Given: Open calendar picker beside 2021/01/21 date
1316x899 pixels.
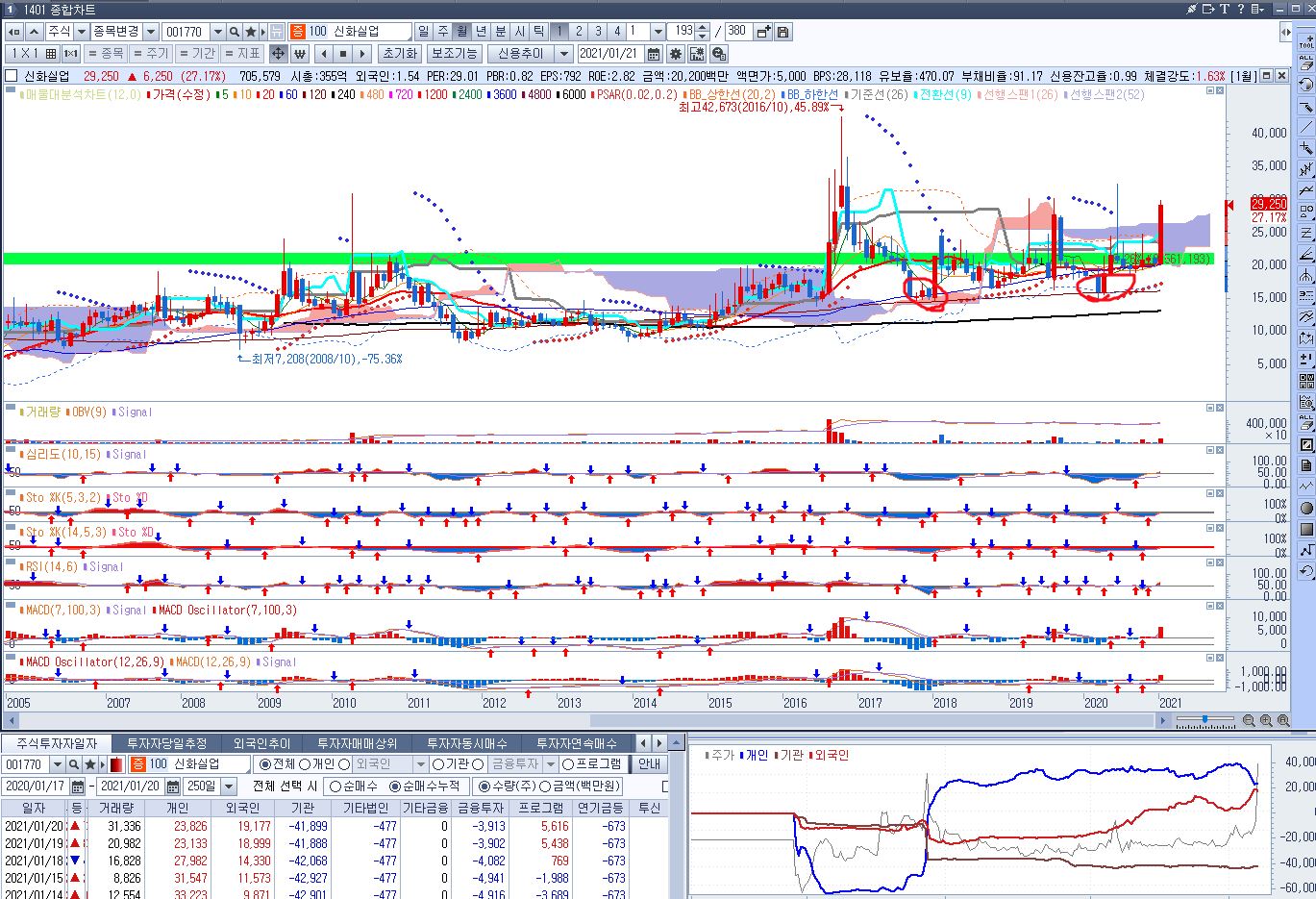Looking at the screenshot, I should pyautogui.click(x=654, y=54).
